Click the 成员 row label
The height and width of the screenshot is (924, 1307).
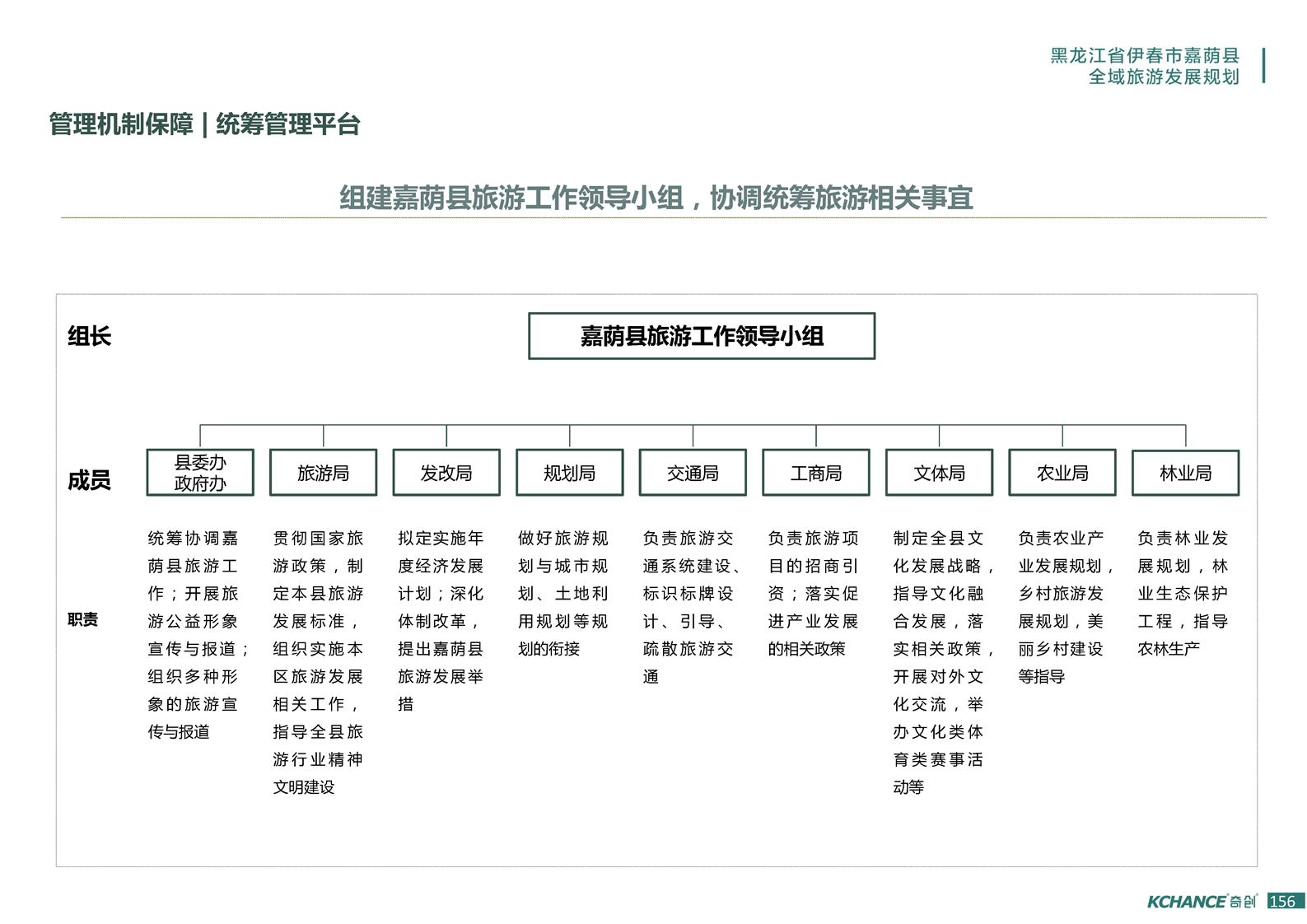(89, 480)
